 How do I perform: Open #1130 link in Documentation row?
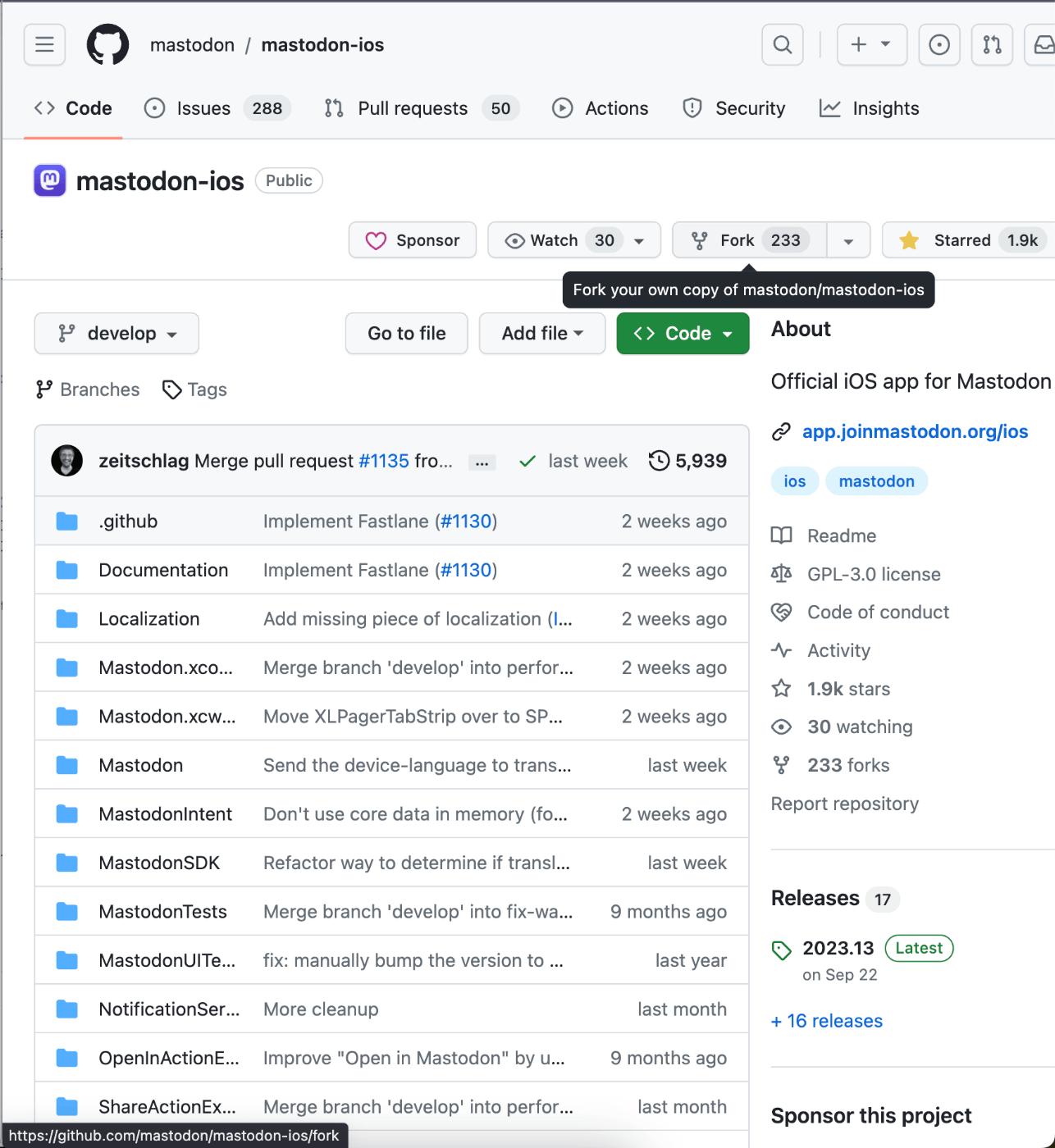click(x=466, y=570)
